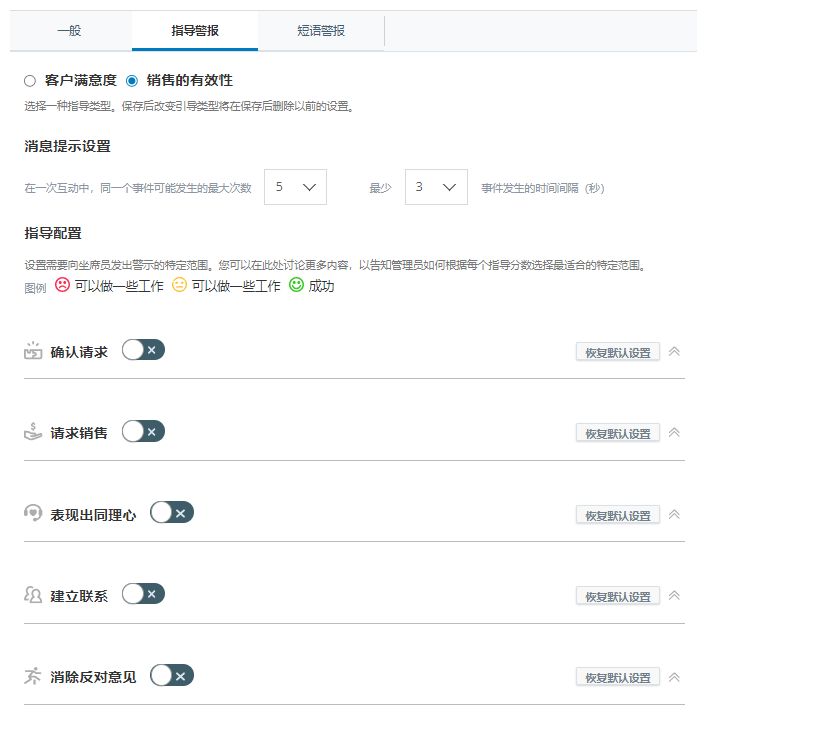Viewport: 815px width, 737px height.
Task: Collapse the 表现出同理心 section chevron
Action: pos(674,514)
